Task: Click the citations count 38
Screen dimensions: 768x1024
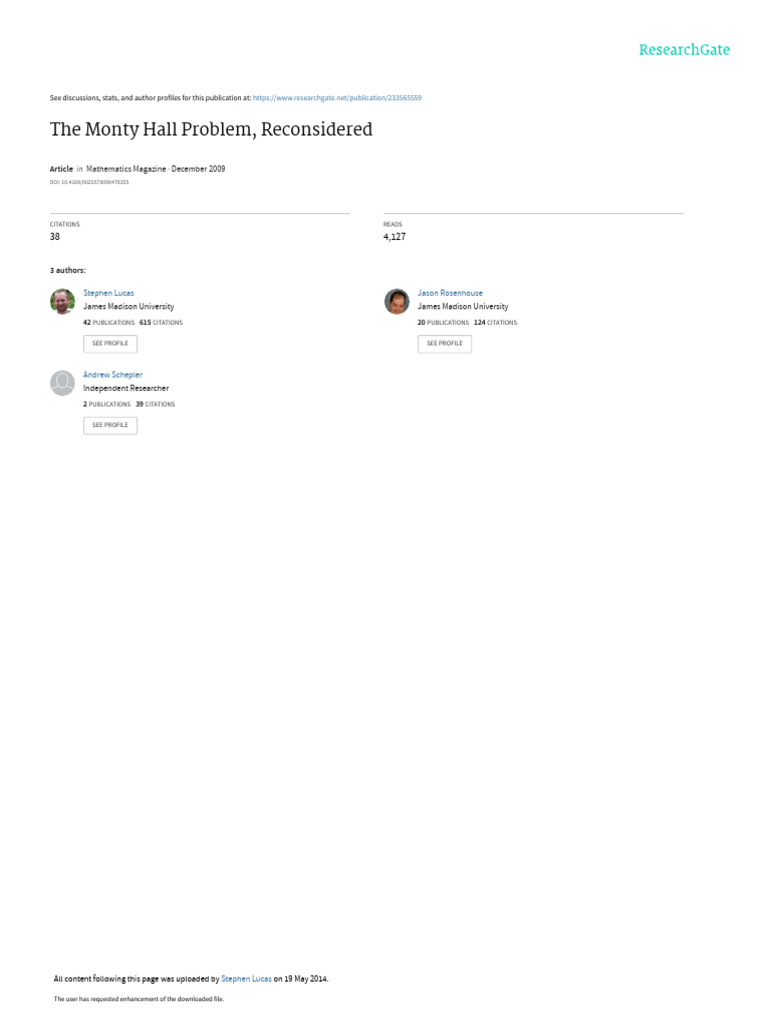Action: coord(55,236)
